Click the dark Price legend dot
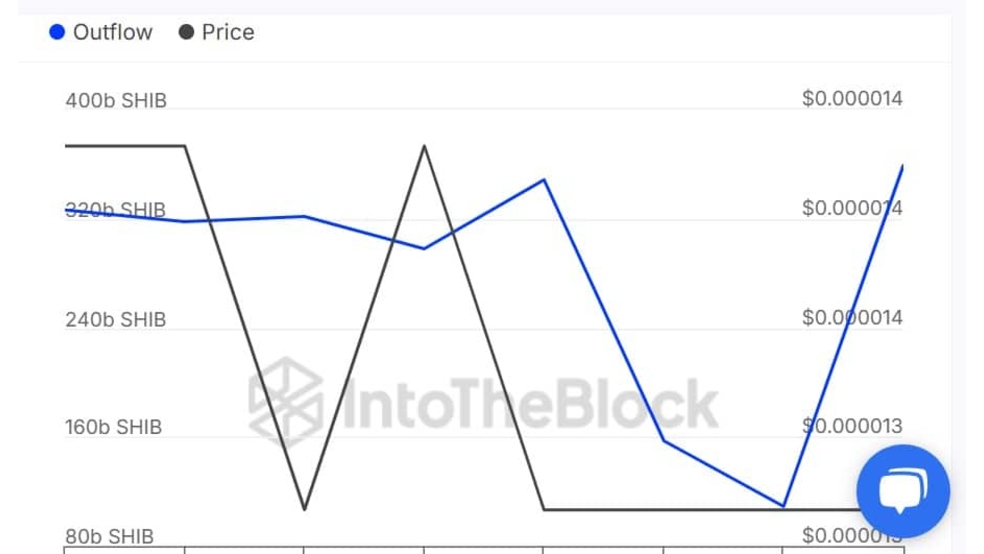 pyautogui.click(x=186, y=33)
